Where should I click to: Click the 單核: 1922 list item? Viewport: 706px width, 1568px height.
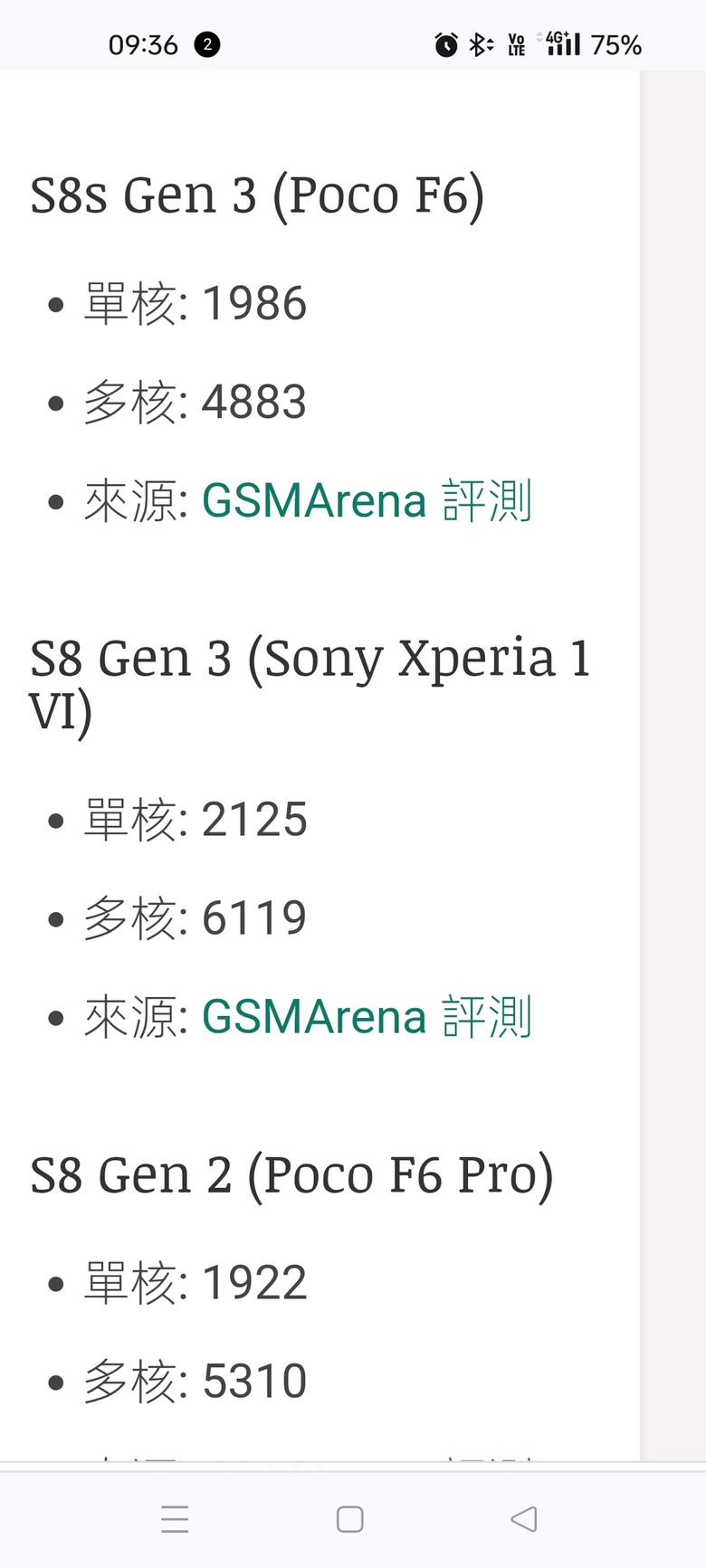(196, 1282)
